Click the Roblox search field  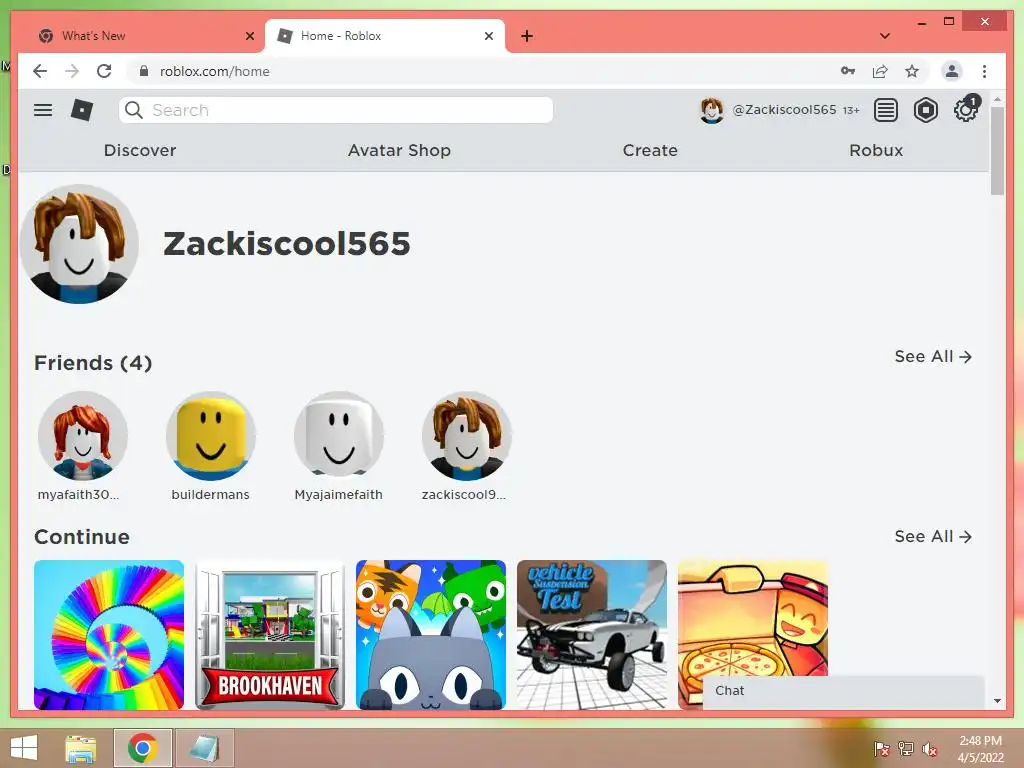coord(336,110)
